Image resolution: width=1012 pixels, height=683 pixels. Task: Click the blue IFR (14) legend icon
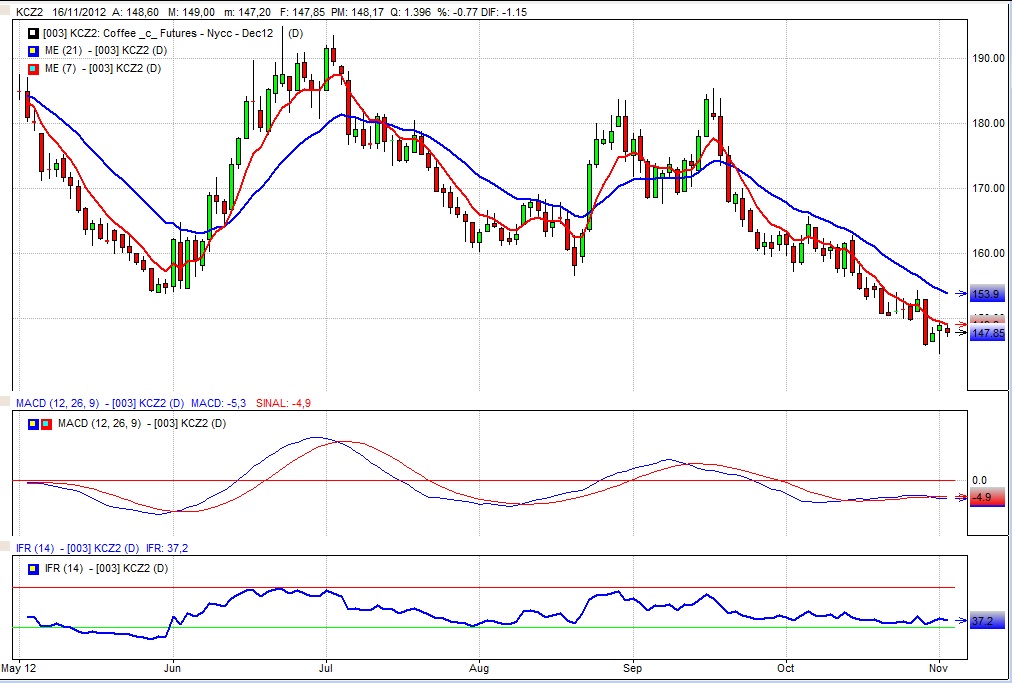tap(32, 568)
